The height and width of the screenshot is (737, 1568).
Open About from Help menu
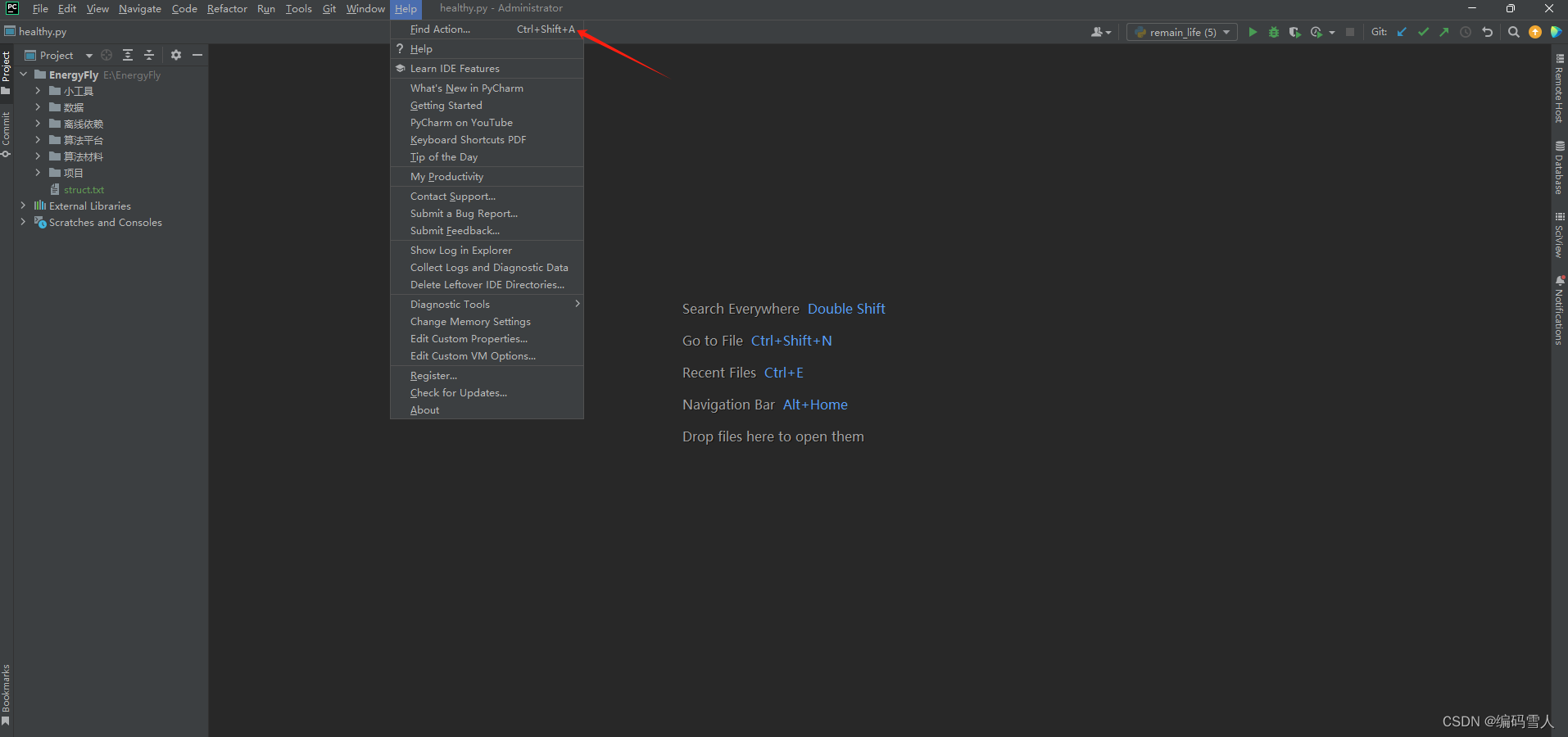tap(487, 410)
